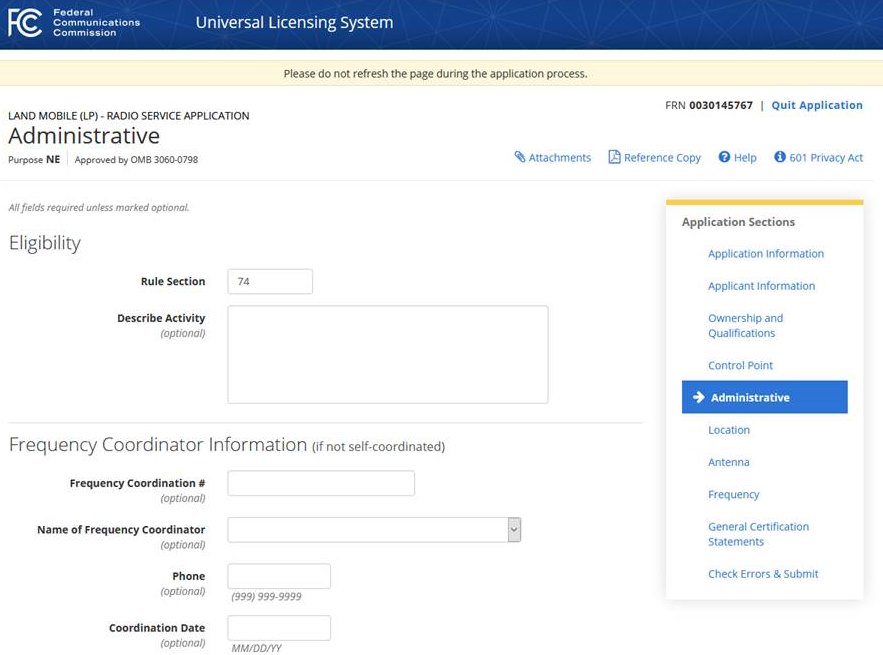Click the Land Mobile (LP) application subtitle
The image size is (883, 655).
point(128,116)
